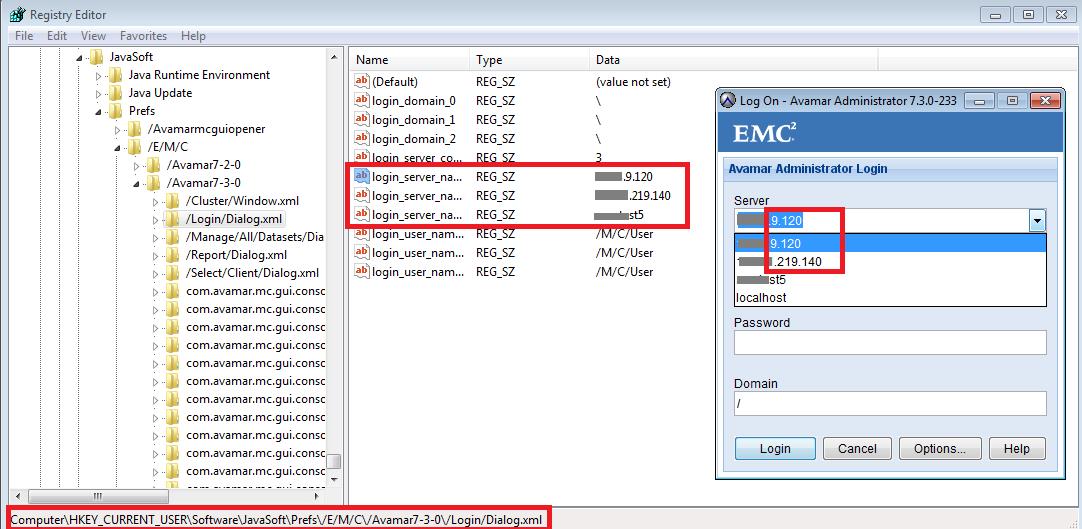This screenshot has height=529, width=1082.
Task: Click the login_domain_0 string icon
Action: click(362, 101)
